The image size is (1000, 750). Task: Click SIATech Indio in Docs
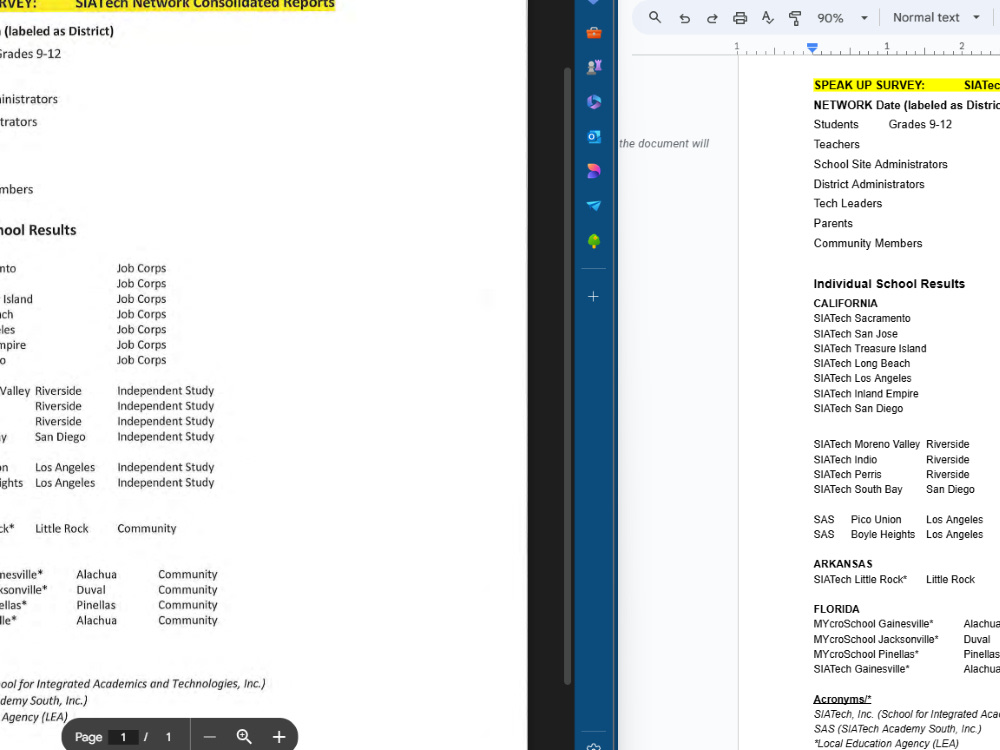click(845, 459)
